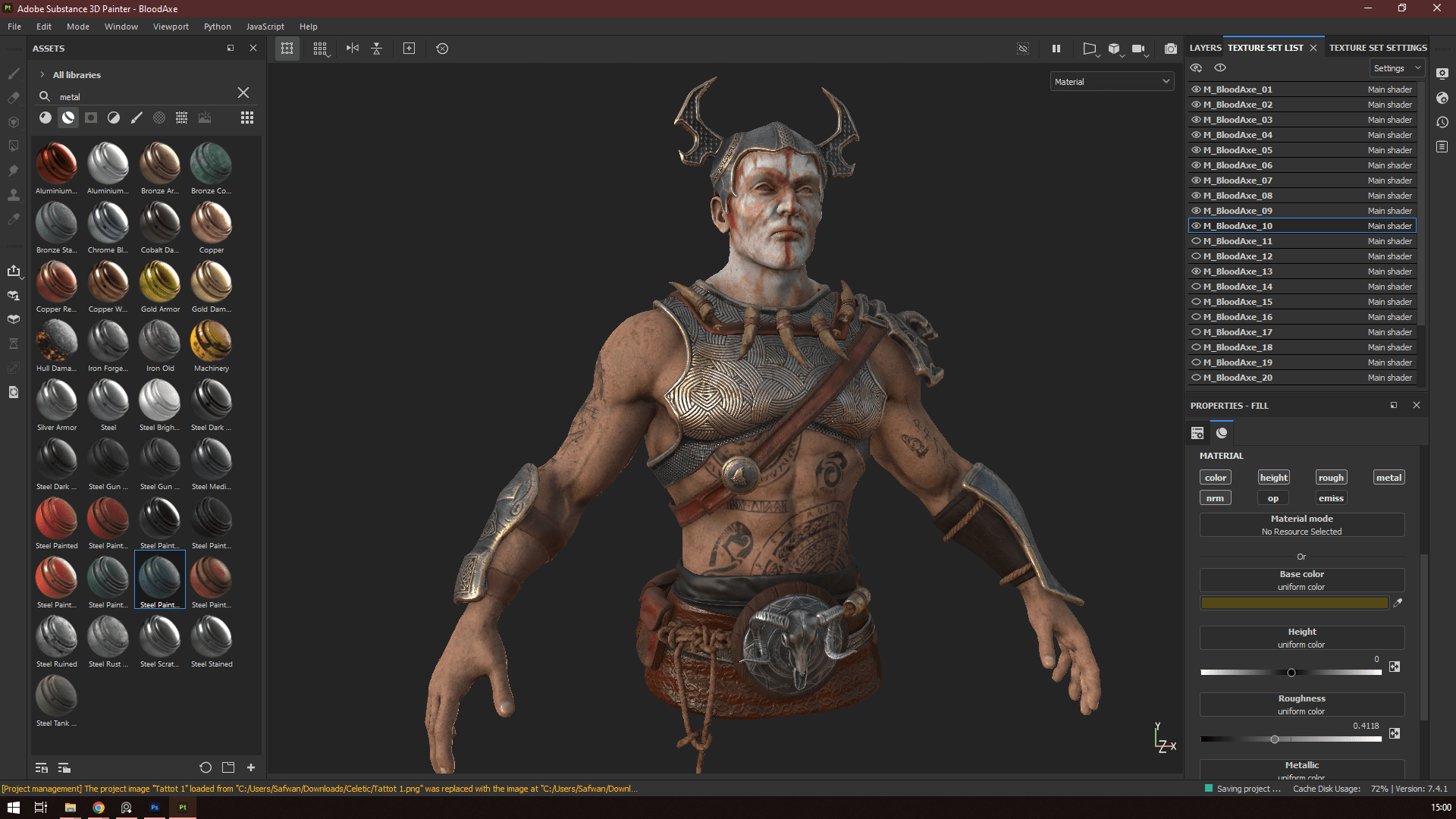1456x819 pixels.
Task: Toggle the color channel button
Action: click(x=1215, y=477)
